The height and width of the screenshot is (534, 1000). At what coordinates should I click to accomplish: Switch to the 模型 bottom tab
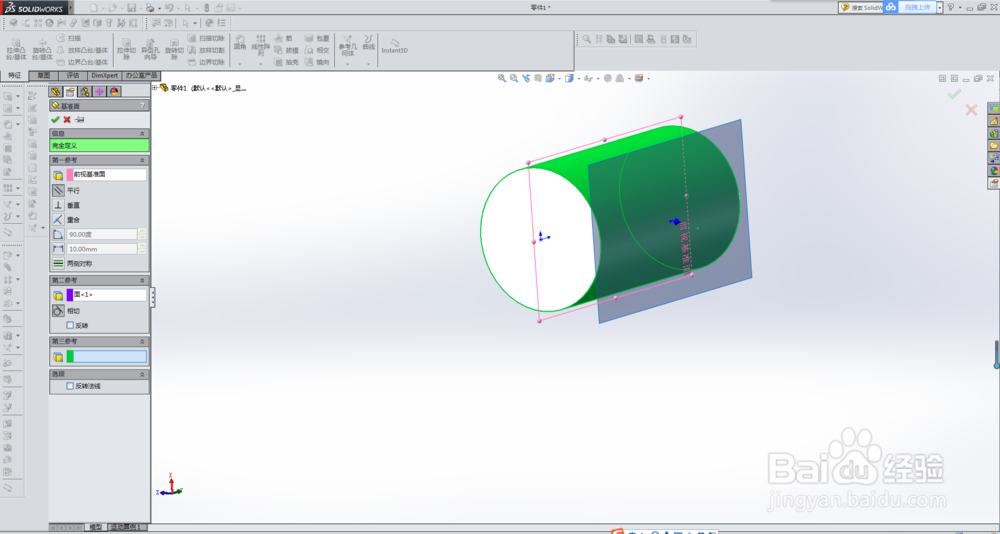96,527
